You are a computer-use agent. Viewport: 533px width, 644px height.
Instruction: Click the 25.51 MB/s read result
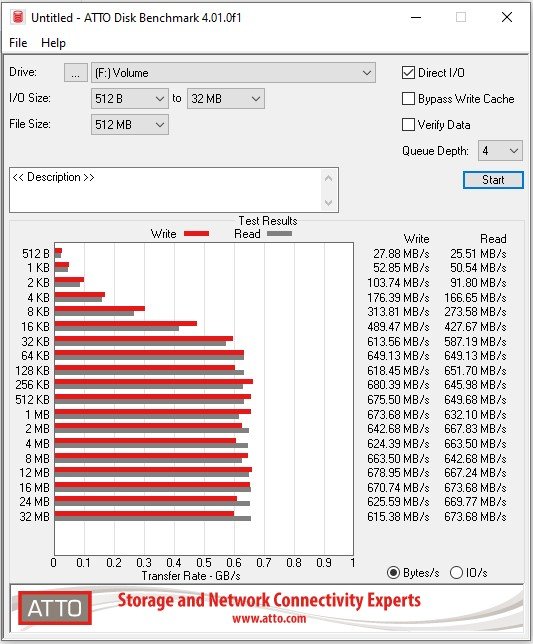(478, 254)
